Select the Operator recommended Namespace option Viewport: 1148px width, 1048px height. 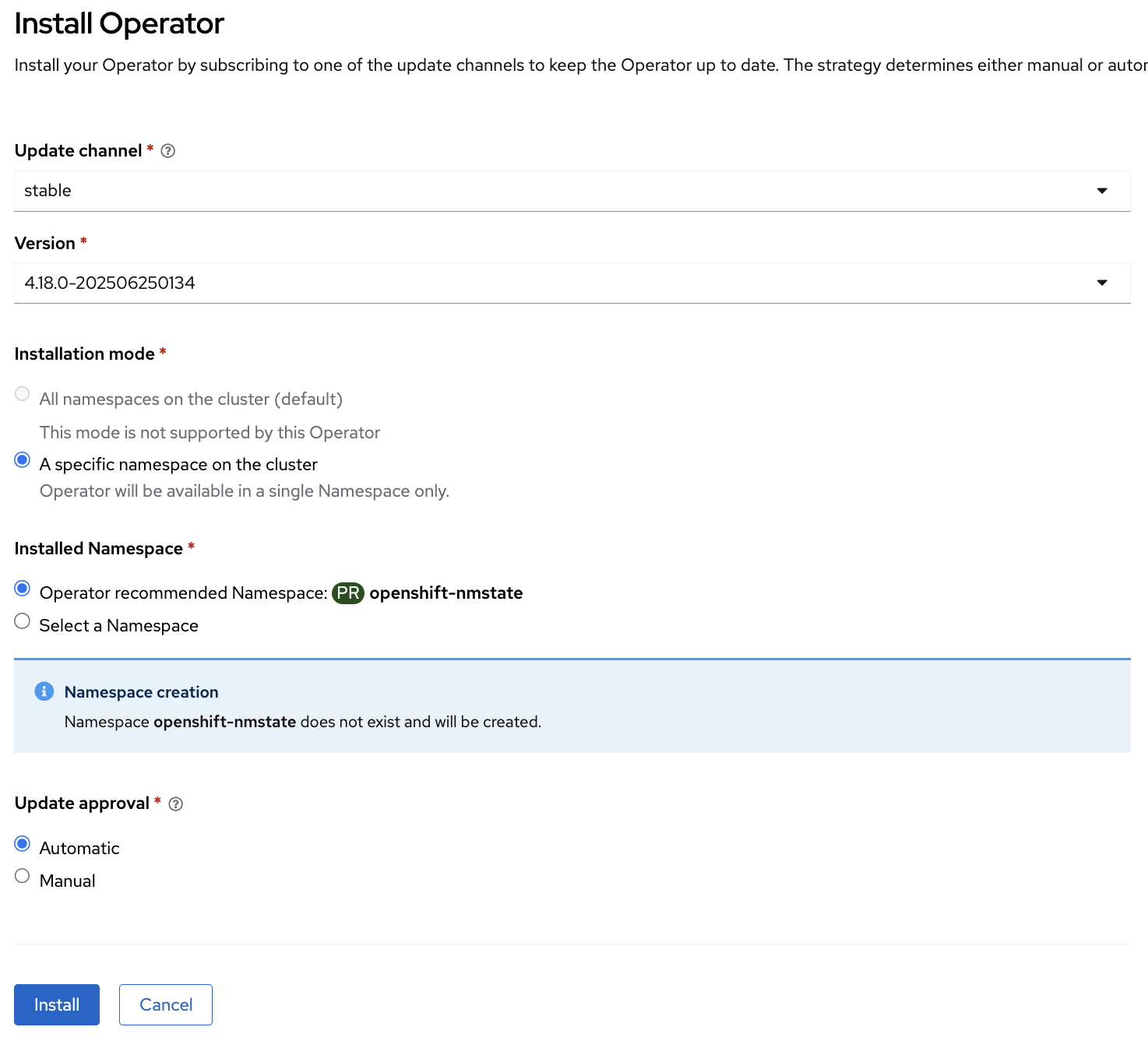(x=23, y=589)
